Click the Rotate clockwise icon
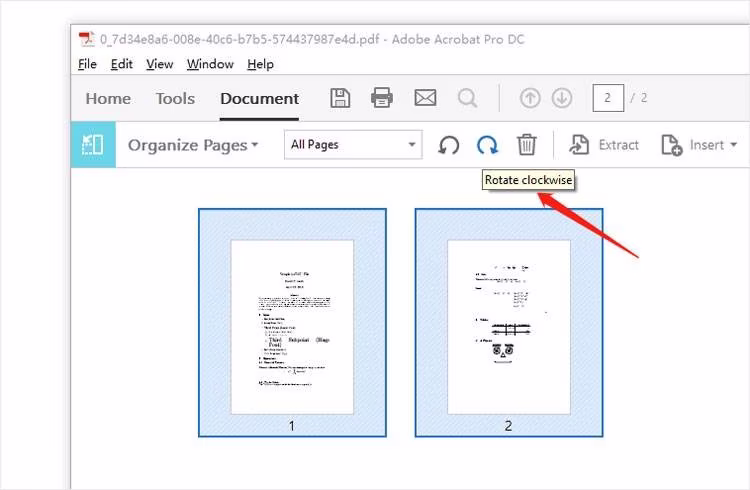 [x=487, y=145]
